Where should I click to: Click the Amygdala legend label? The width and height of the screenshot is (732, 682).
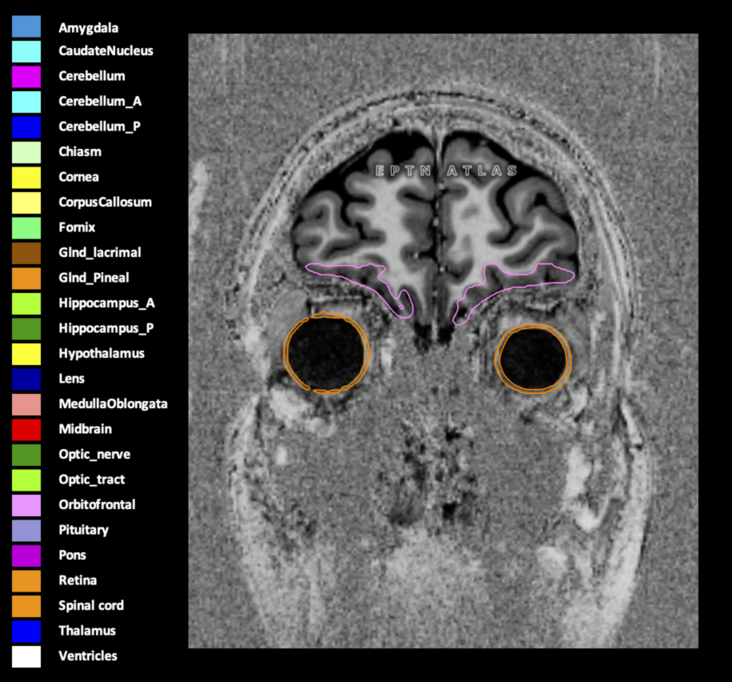pyautogui.click(x=88, y=28)
